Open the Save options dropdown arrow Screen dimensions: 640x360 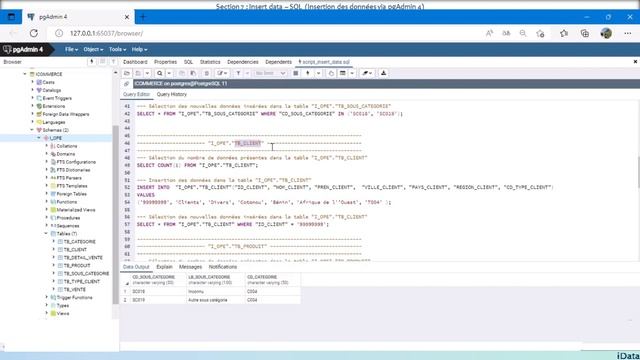pyautogui.click(x=147, y=73)
